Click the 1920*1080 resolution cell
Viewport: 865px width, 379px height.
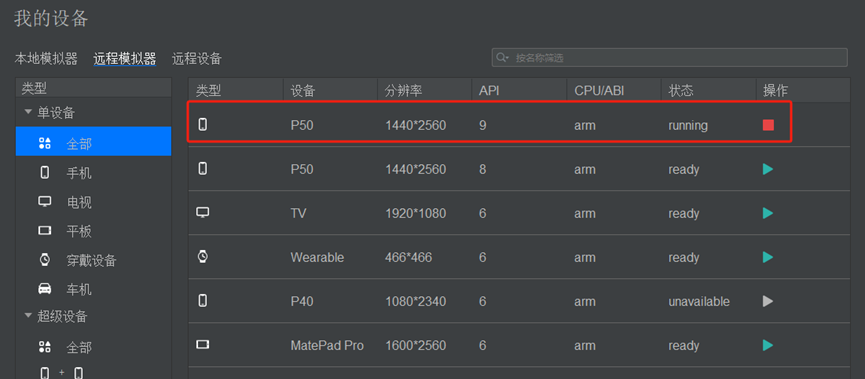pyautogui.click(x=415, y=213)
